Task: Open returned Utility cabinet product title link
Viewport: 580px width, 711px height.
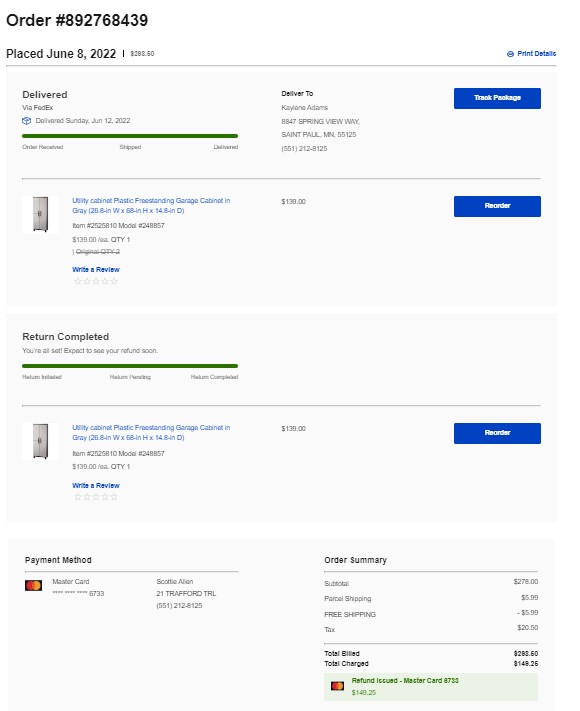Action: tap(151, 433)
